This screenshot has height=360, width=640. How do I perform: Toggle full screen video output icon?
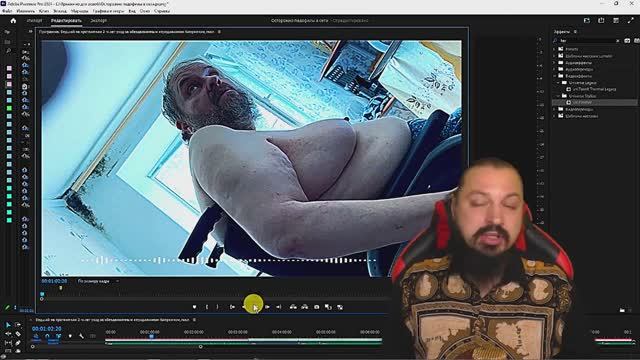pyautogui.click(x=631, y=20)
